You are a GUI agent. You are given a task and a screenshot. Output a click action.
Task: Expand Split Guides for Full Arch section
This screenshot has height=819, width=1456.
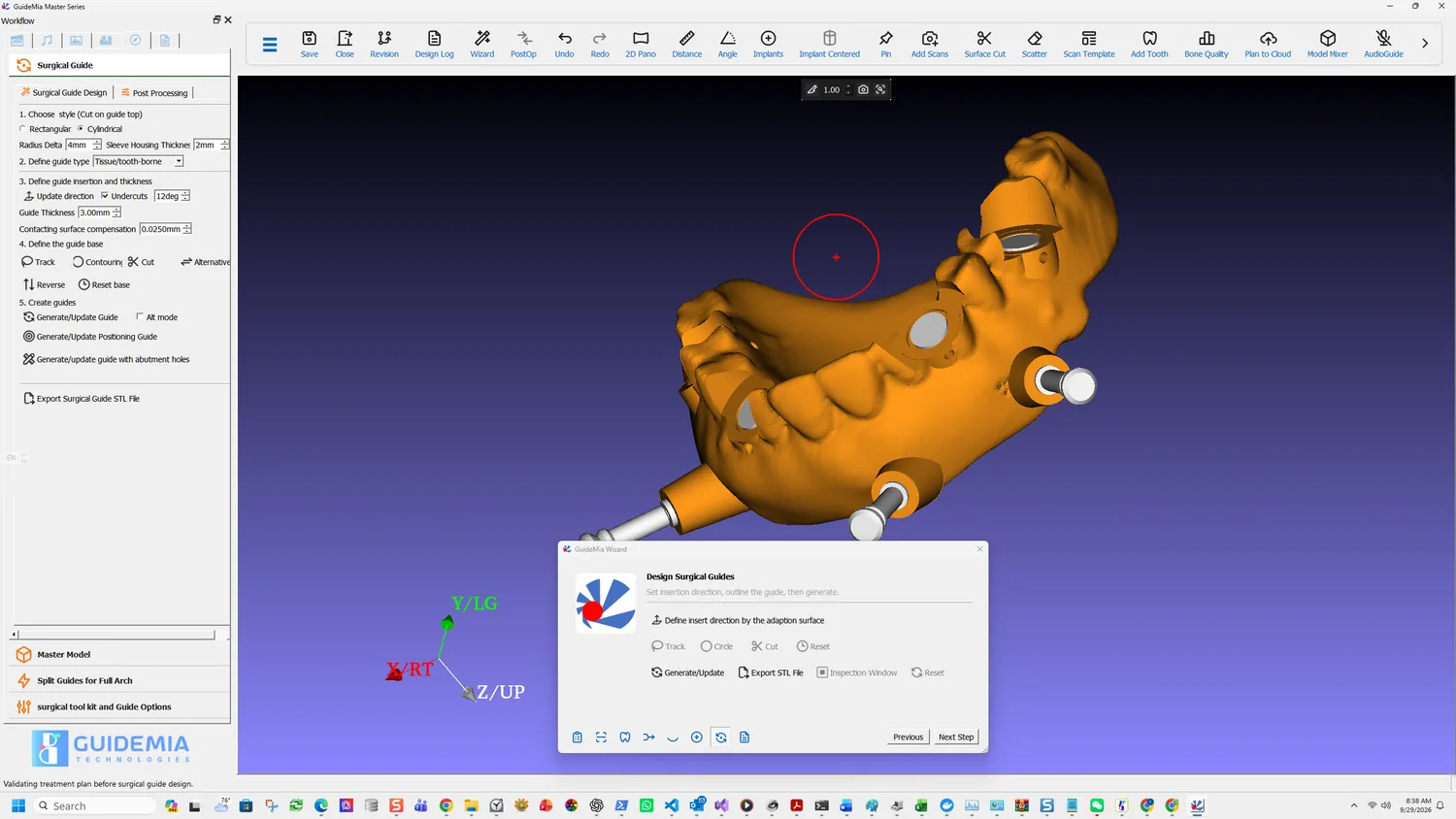[120, 681]
